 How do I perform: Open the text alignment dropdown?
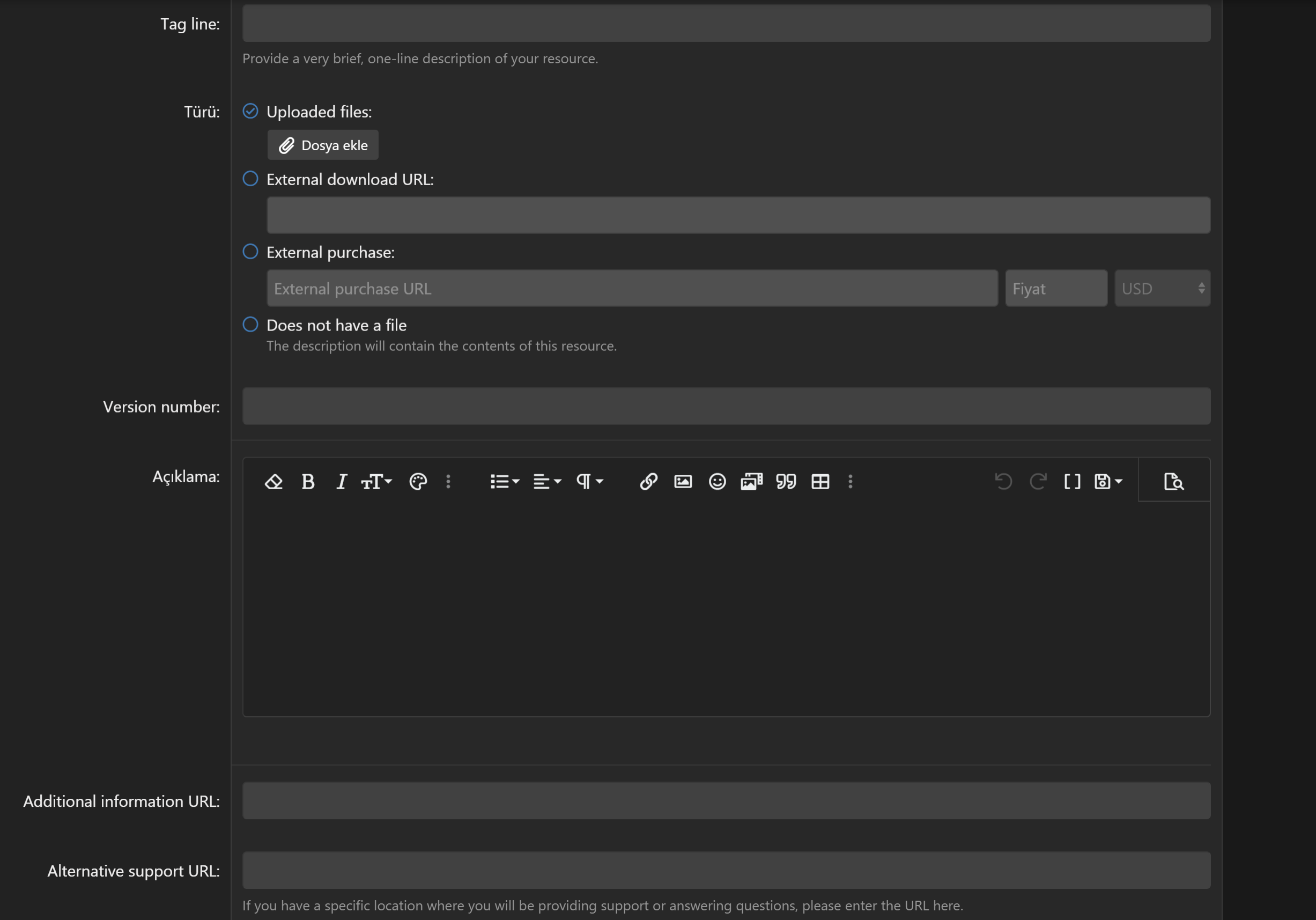tap(547, 482)
